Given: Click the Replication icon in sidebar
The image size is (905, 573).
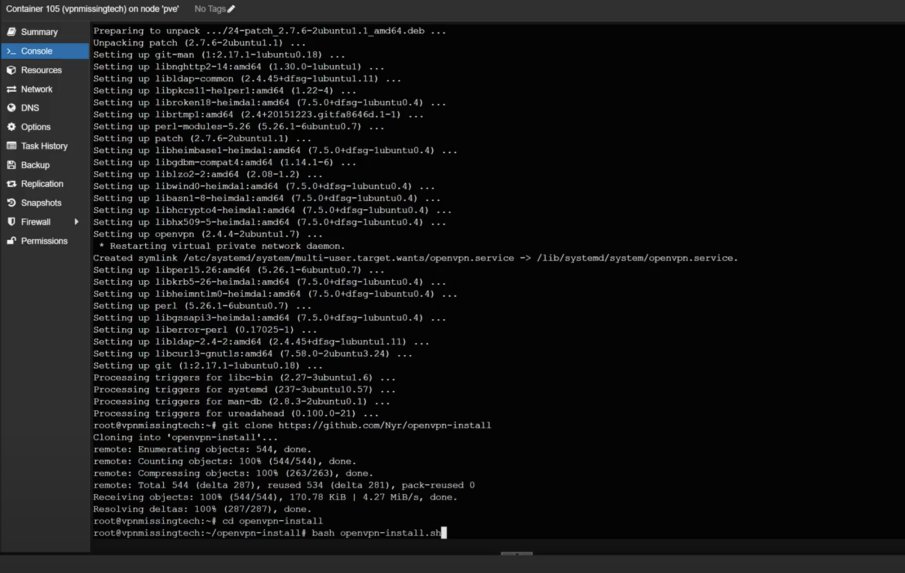Looking at the screenshot, I should [11, 184].
